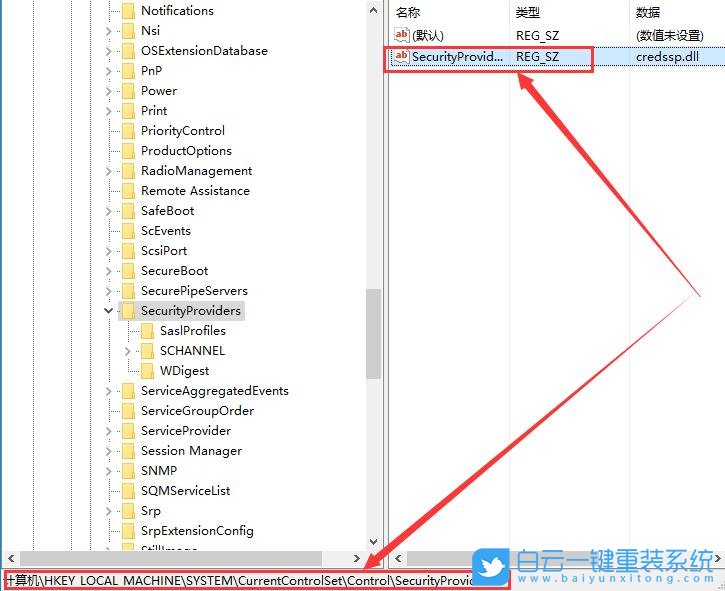Click the ProductOptions folder icon
The height and width of the screenshot is (591, 725).
pos(128,151)
